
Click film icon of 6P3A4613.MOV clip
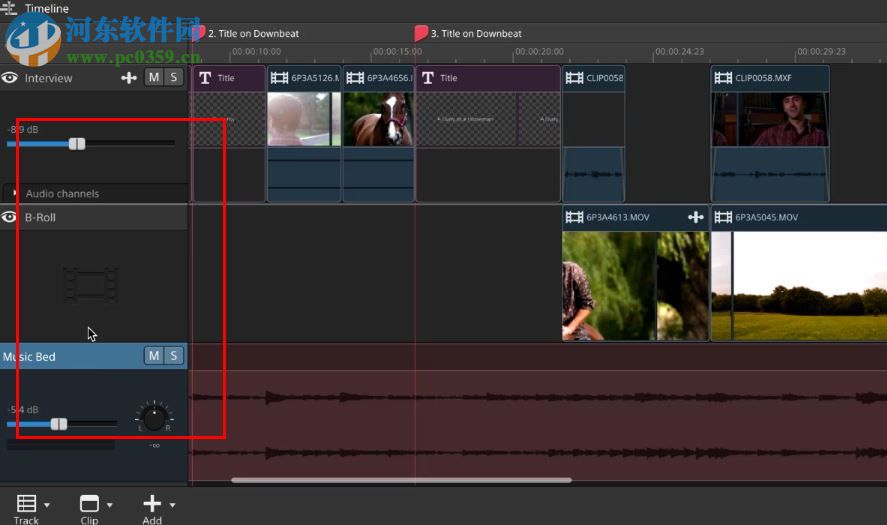tap(574, 217)
